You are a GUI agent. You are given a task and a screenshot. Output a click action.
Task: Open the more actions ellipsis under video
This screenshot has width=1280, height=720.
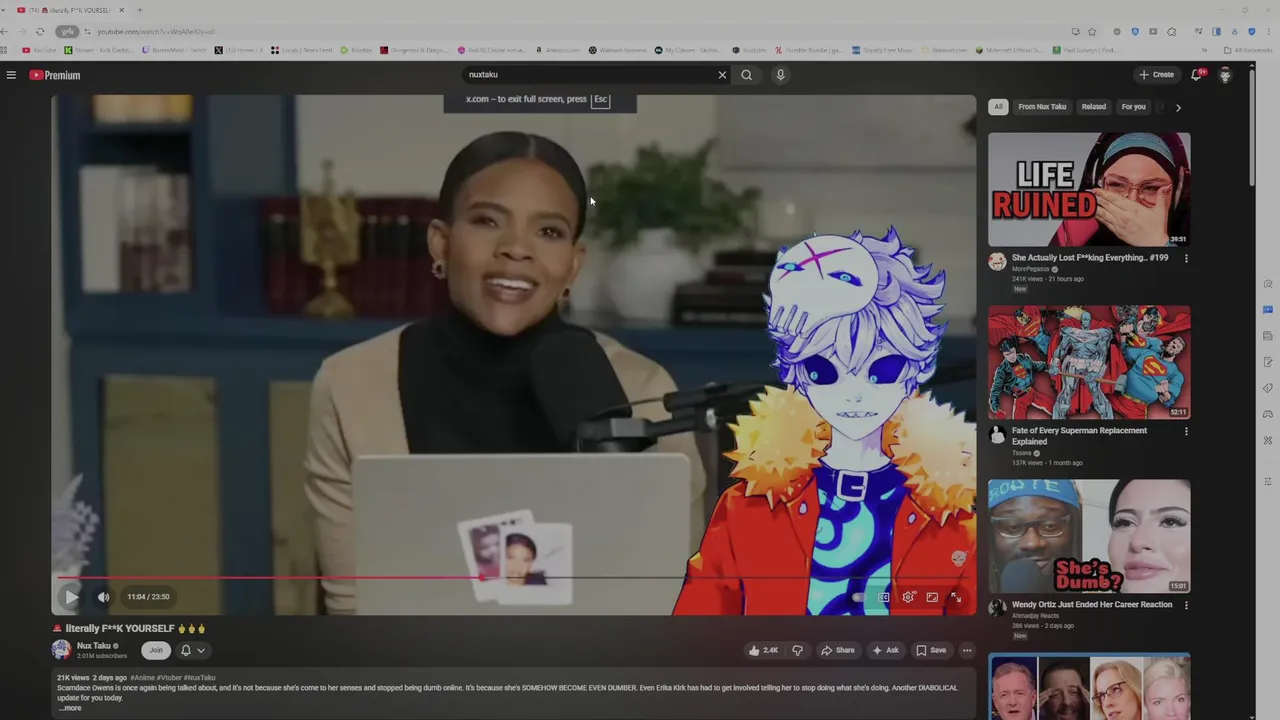pyautogui.click(x=967, y=650)
